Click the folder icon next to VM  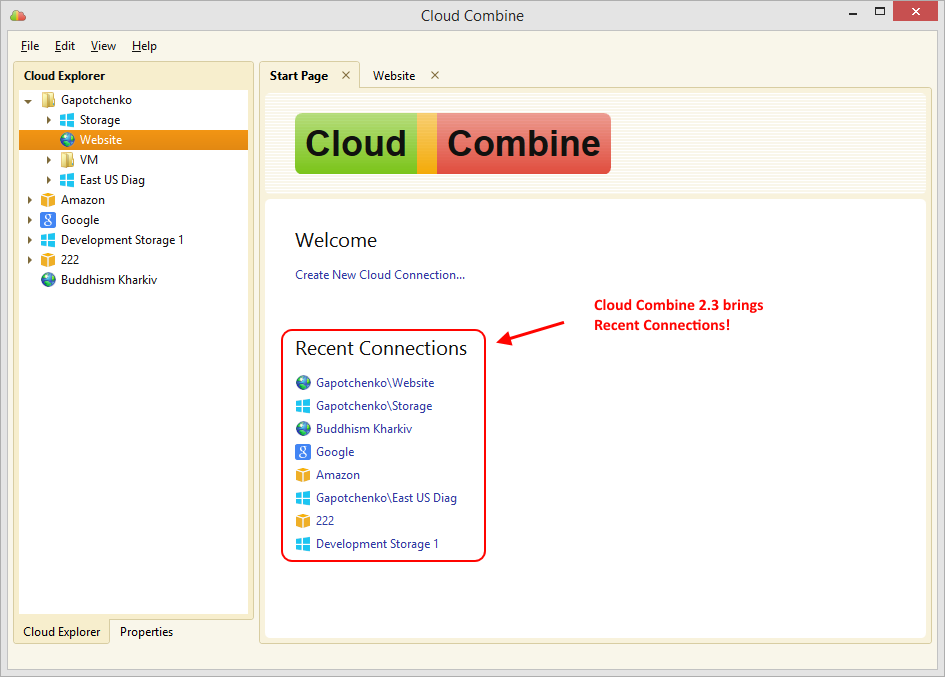click(67, 160)
